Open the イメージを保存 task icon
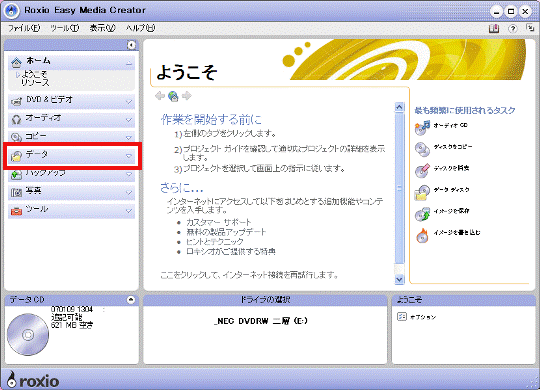Viewport: 540px width, 390px height. pos(422,214)
